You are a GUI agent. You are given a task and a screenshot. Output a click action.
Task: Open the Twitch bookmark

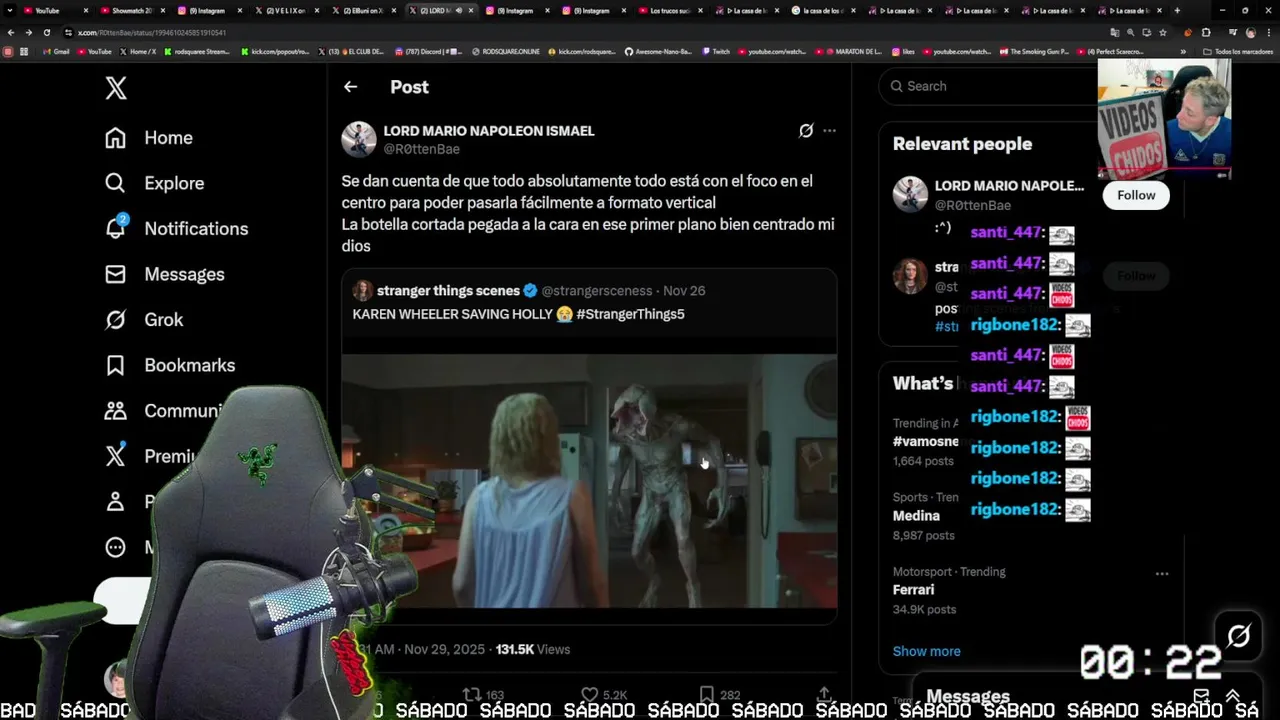pyautogui.click(x=716, y=51)
